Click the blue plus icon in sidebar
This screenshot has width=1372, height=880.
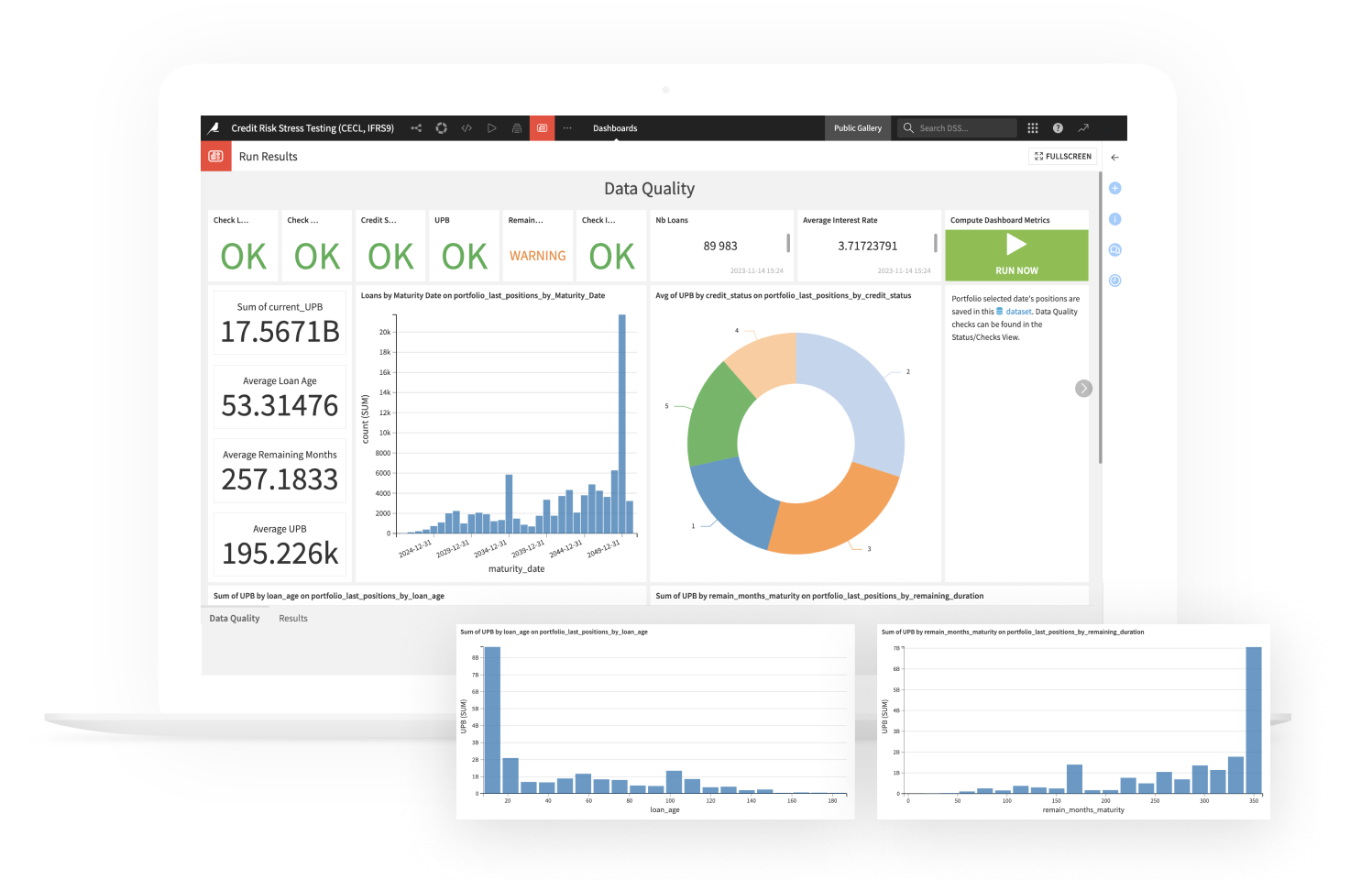[1115, 188]
